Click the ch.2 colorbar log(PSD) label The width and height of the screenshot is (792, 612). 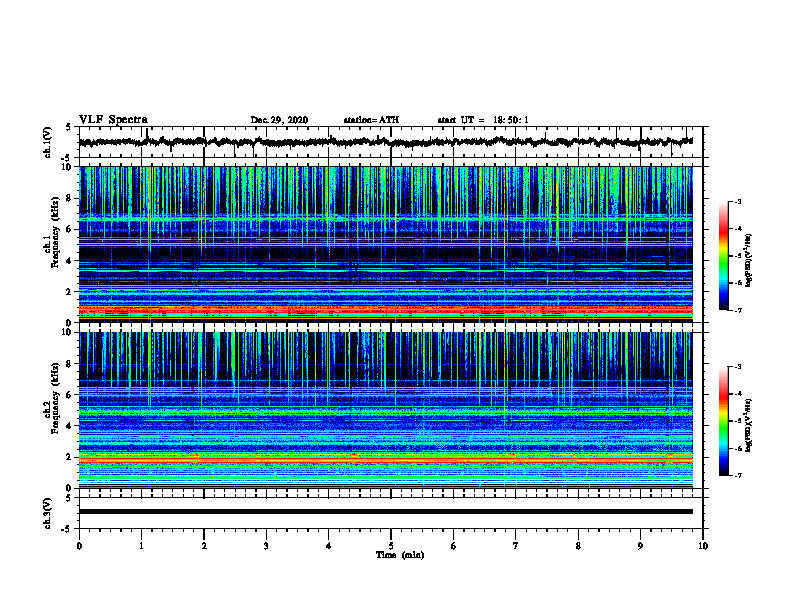749,425
